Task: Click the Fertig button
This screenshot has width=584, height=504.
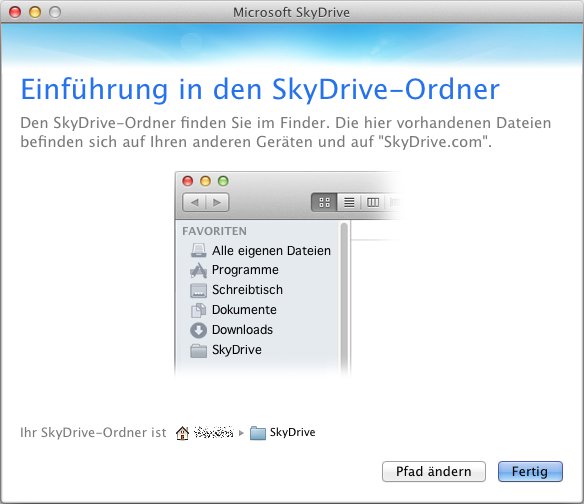Action: (x=530, y=471)
